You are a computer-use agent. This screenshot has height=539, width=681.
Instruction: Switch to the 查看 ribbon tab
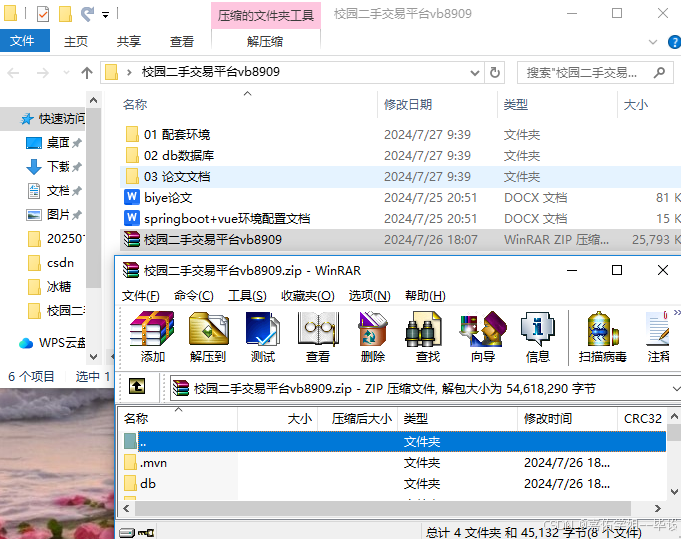(182, 42)
